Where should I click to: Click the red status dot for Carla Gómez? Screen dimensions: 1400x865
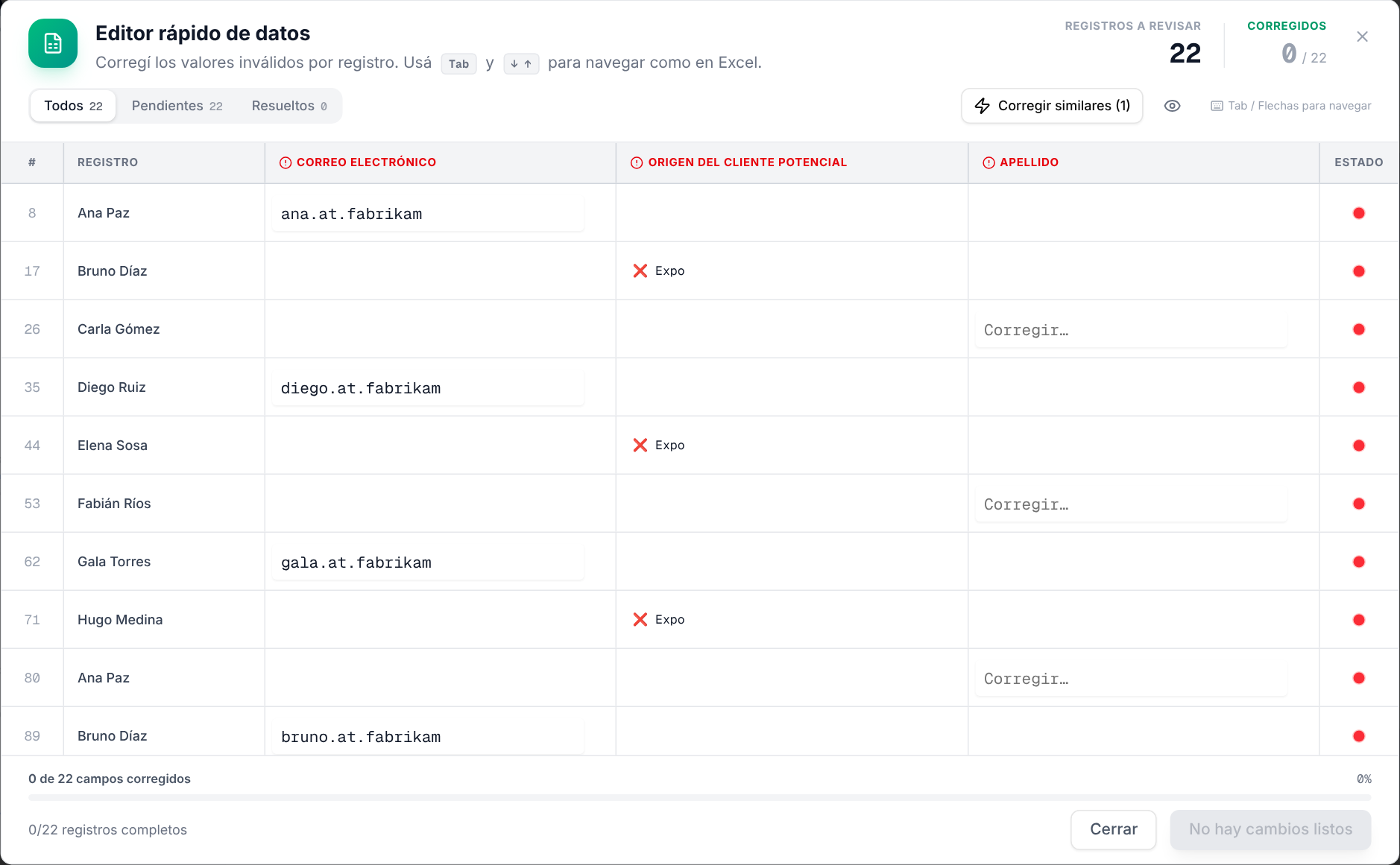point(1359,329)
